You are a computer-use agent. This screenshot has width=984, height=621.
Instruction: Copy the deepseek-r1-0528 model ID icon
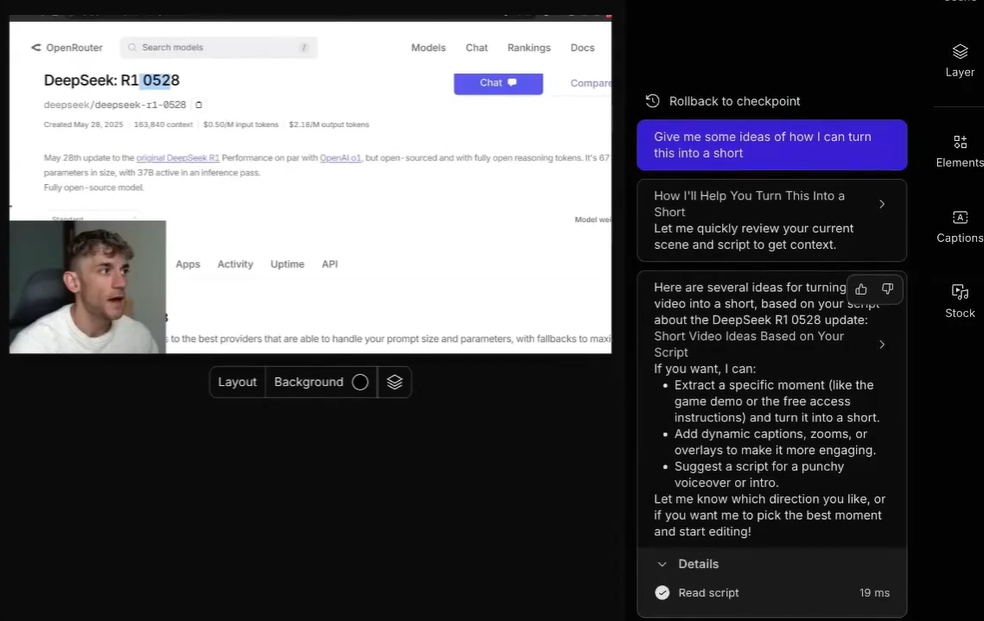(x=198, y=105)
